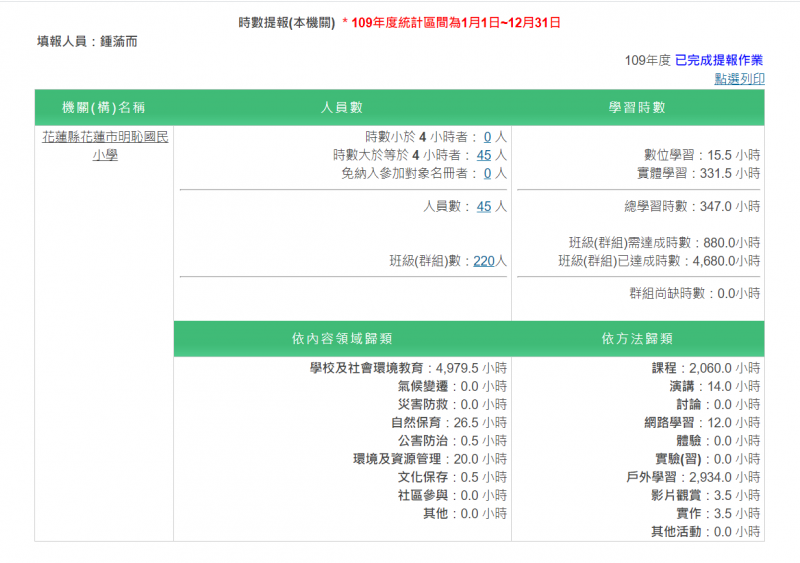Select the 機關(構)名稱 column header
Screen dimensions: 800x563
(104, 108)
